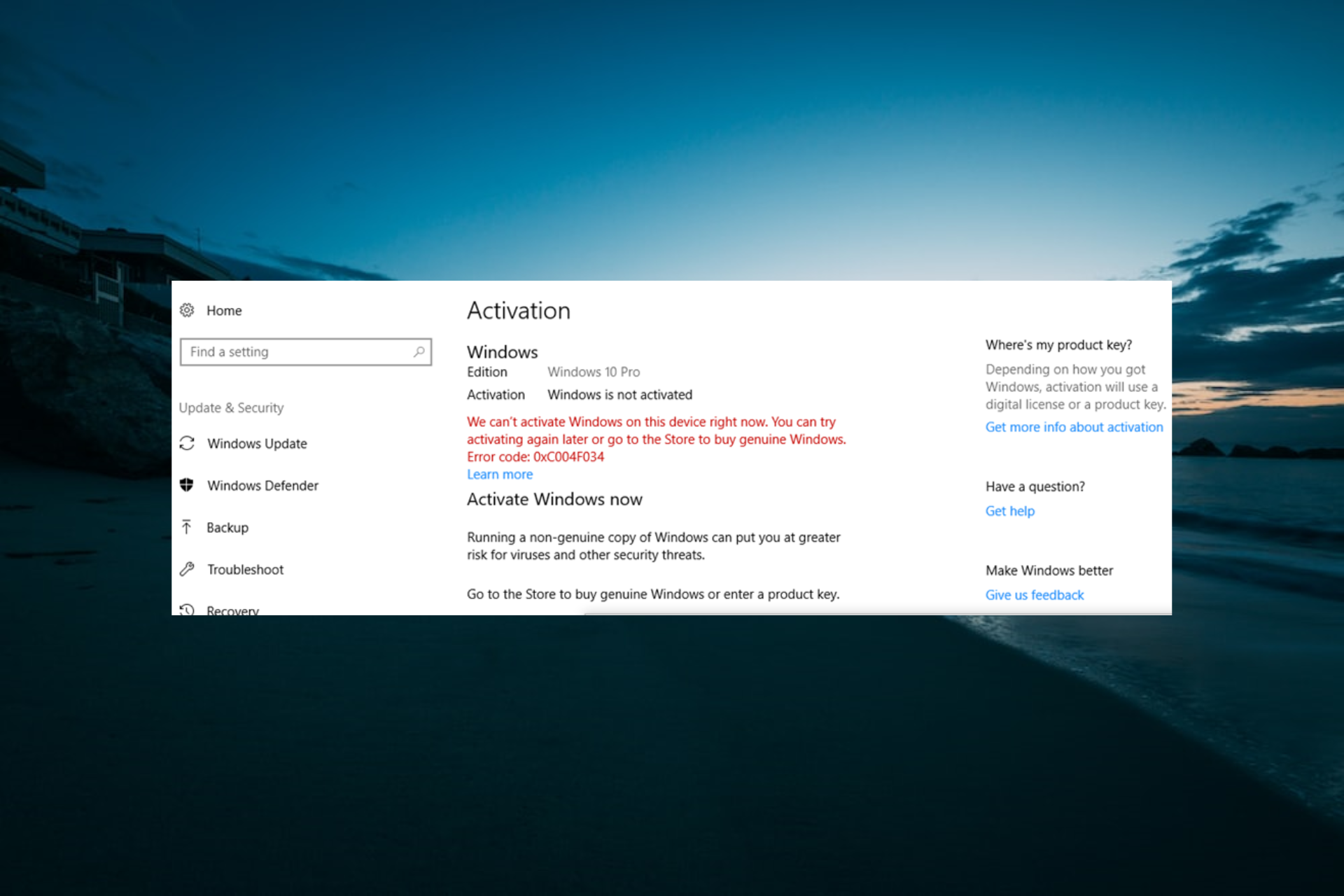Focus the Find a setting search box
The height and width of the screenshot is (896, 1344).
pyautogui.click(x=306, y=351)
